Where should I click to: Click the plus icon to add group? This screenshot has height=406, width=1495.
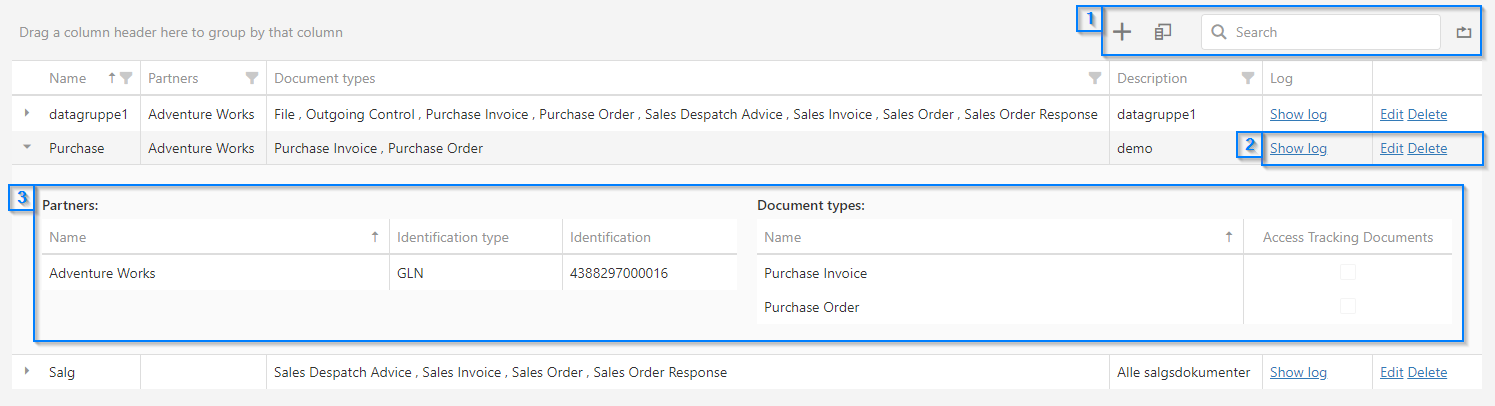[x=1122, y=32]
